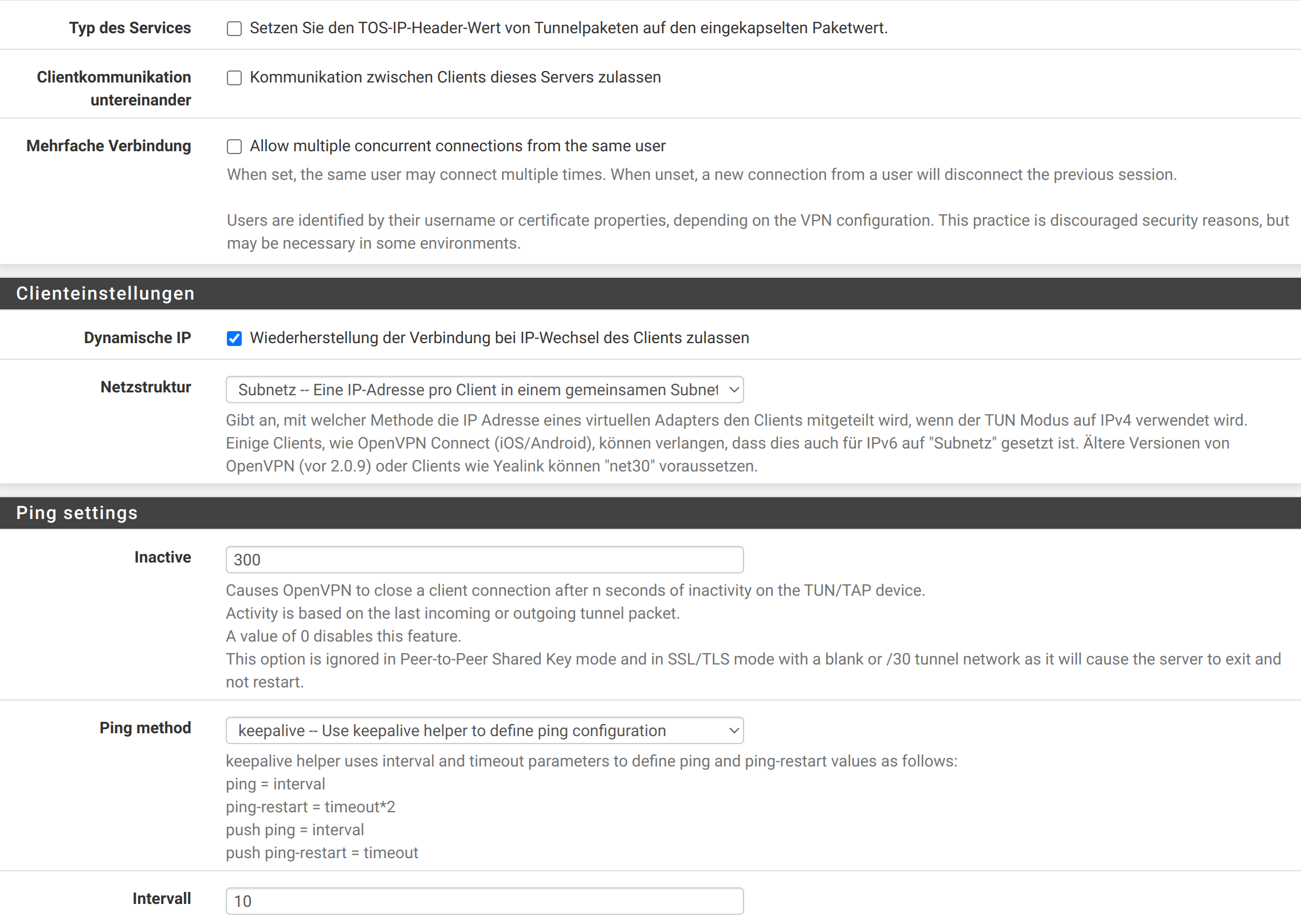Click the Ping settings section header

coord(77,513)
